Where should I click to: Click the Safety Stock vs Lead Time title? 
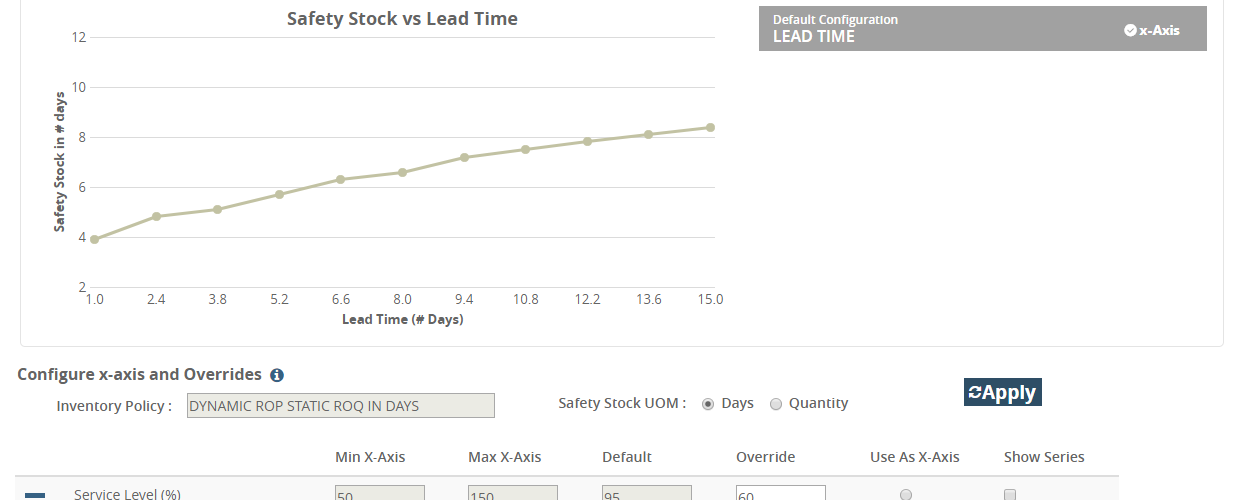tap(402, 19)
